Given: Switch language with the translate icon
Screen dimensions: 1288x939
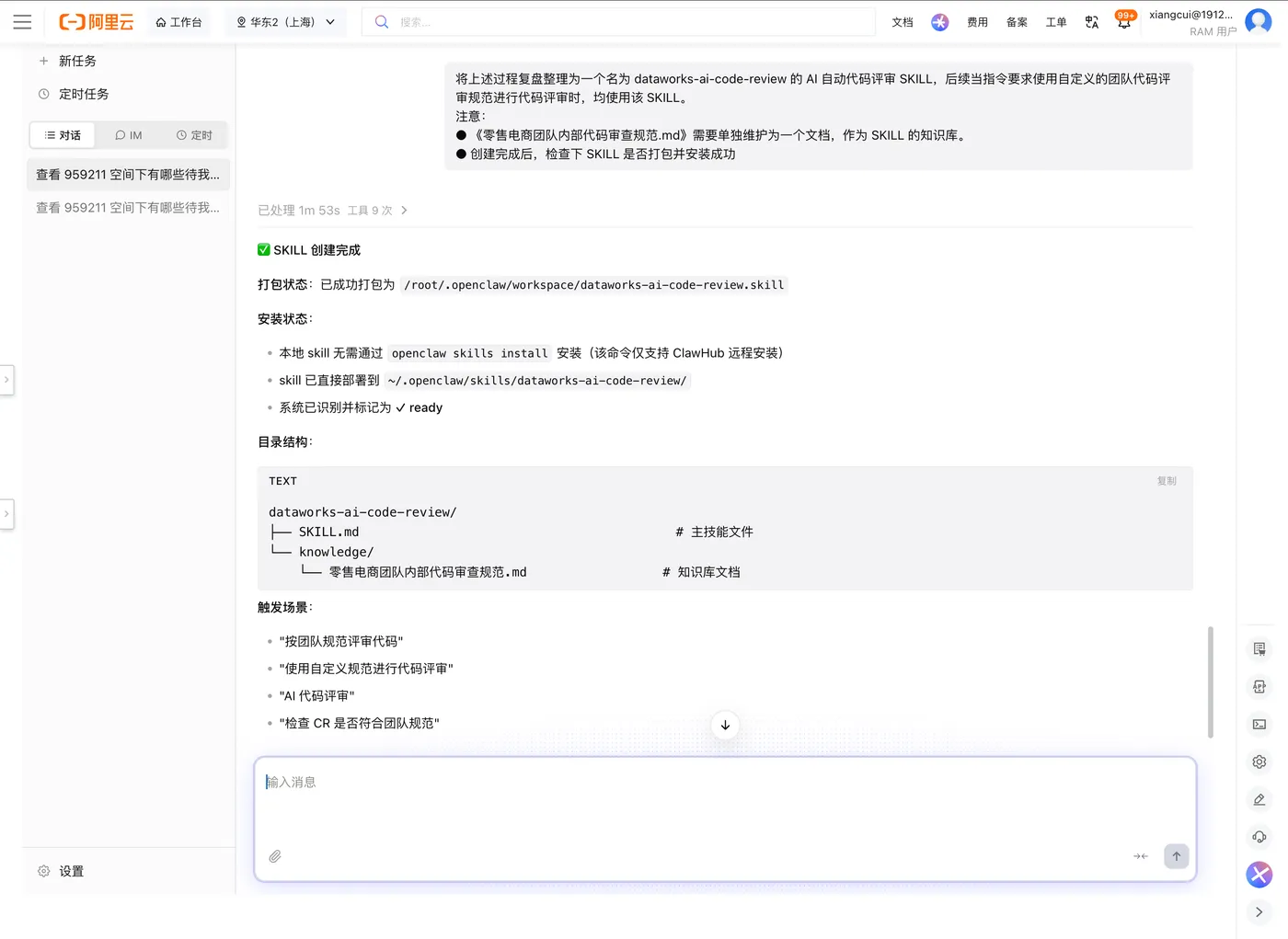Looking at the screenshot, I should point(1092,22).
